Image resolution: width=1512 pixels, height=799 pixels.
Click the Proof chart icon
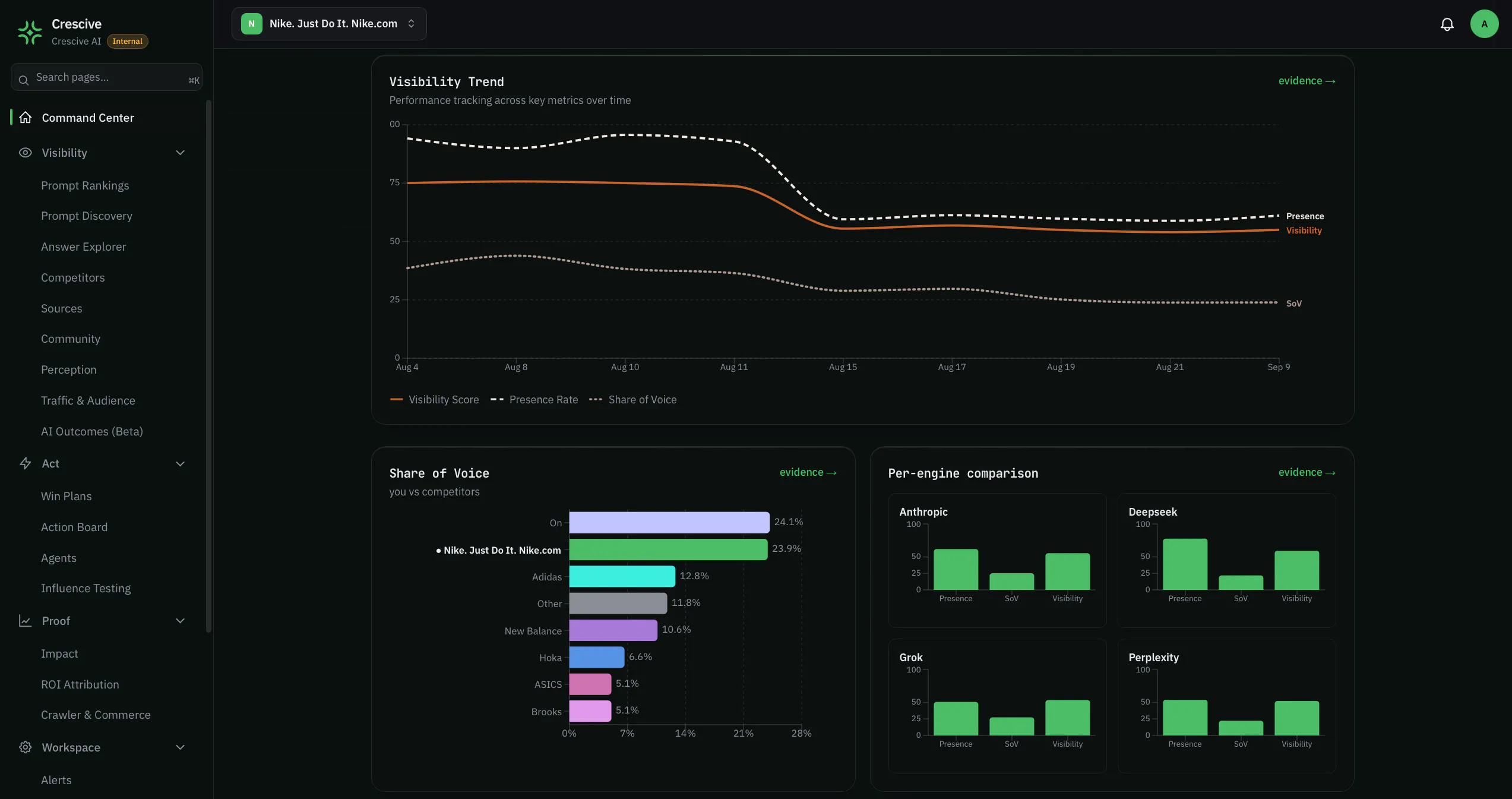click(x=25, y=621)
